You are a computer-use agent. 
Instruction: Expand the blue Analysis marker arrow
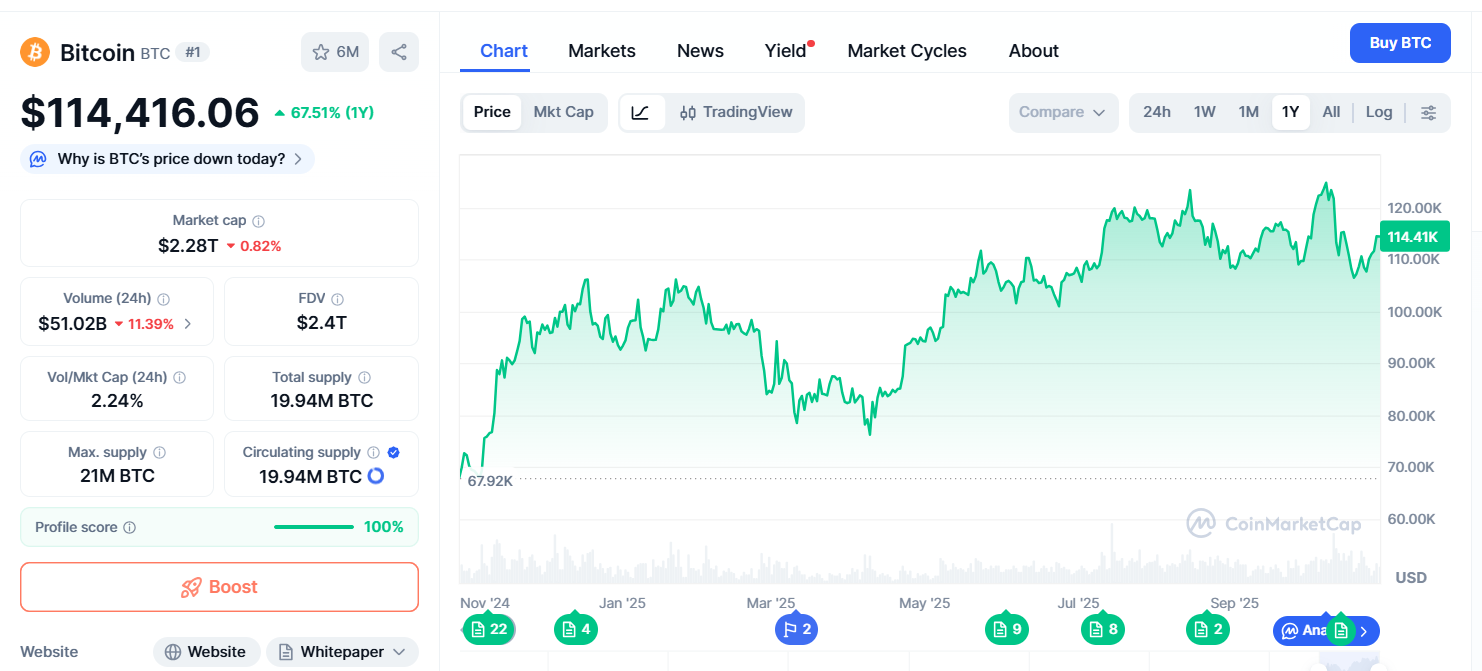pyautogui.click(x=1364, y=631)
